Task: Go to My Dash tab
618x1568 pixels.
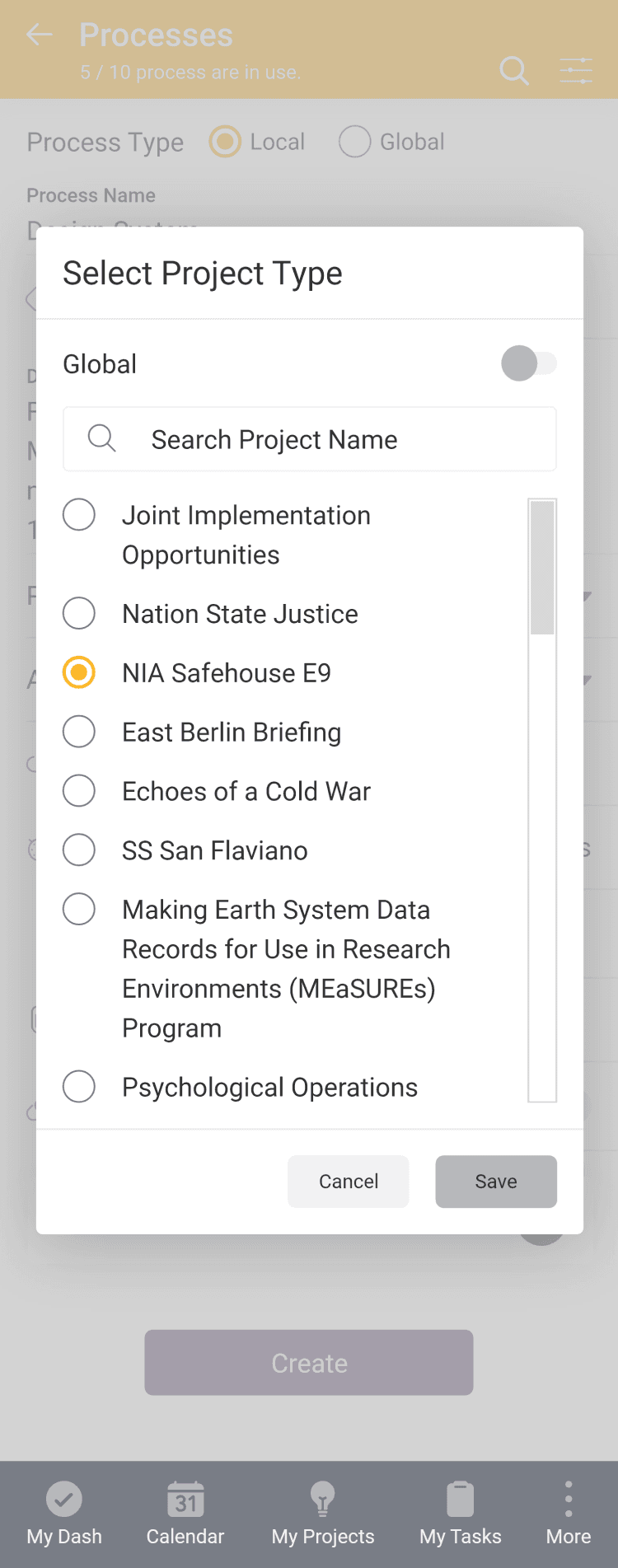Action: (x=64, y=1514)
